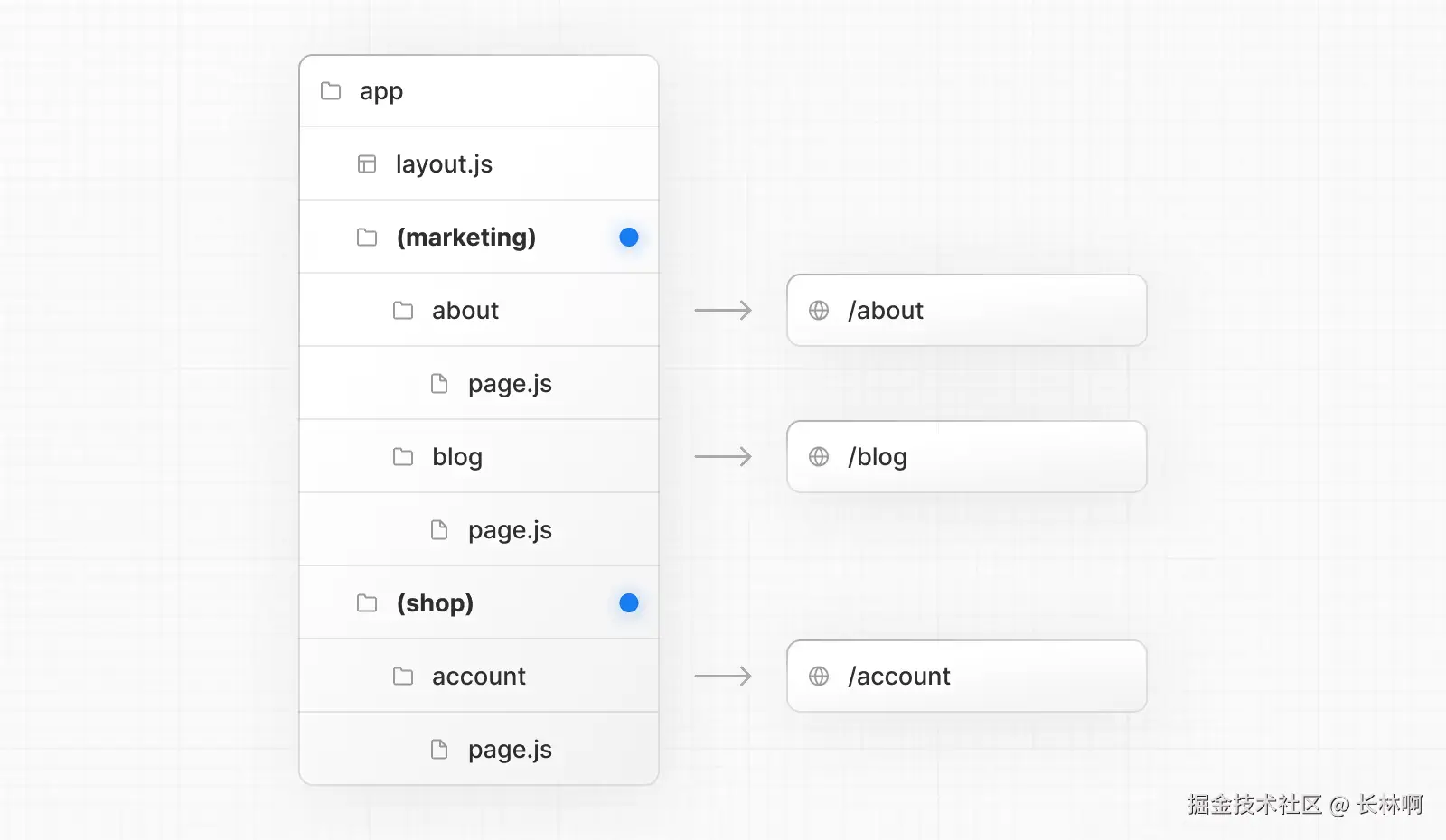Click the (marketing) folder icon

tap(367, 238)
